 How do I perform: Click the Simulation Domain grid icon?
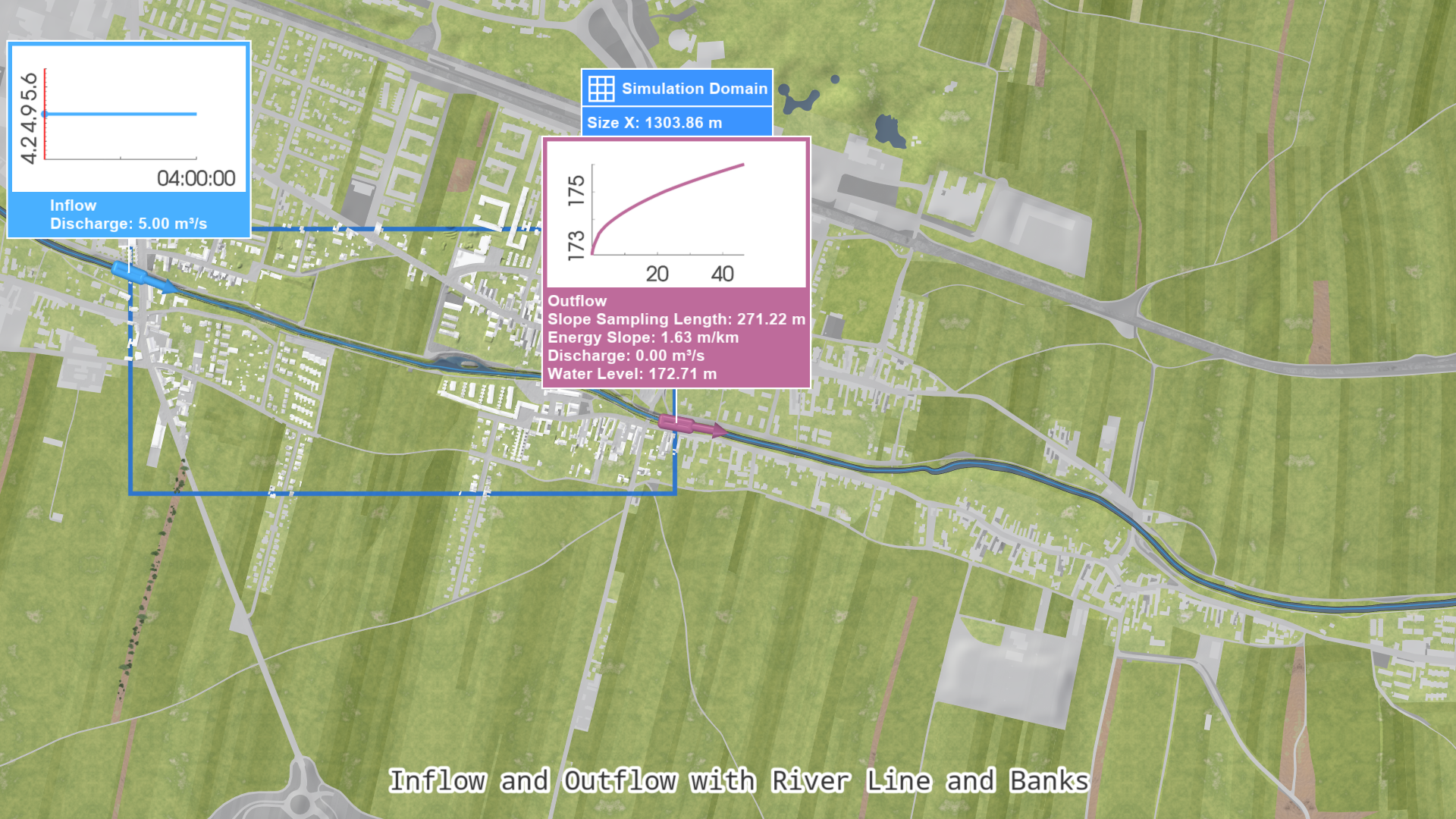[601, 89]
